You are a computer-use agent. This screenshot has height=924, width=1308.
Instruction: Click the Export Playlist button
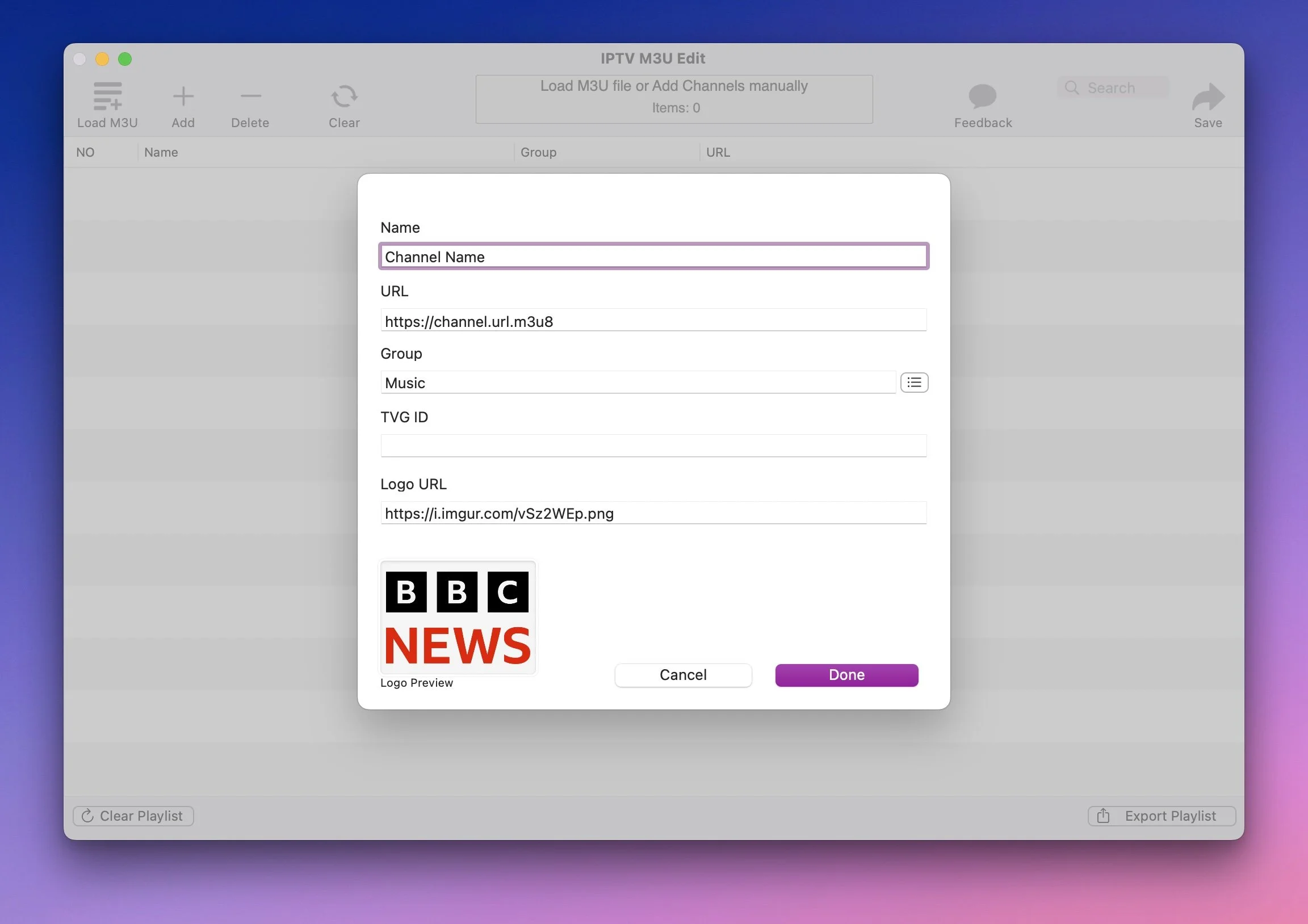[x=1162, y=816]
